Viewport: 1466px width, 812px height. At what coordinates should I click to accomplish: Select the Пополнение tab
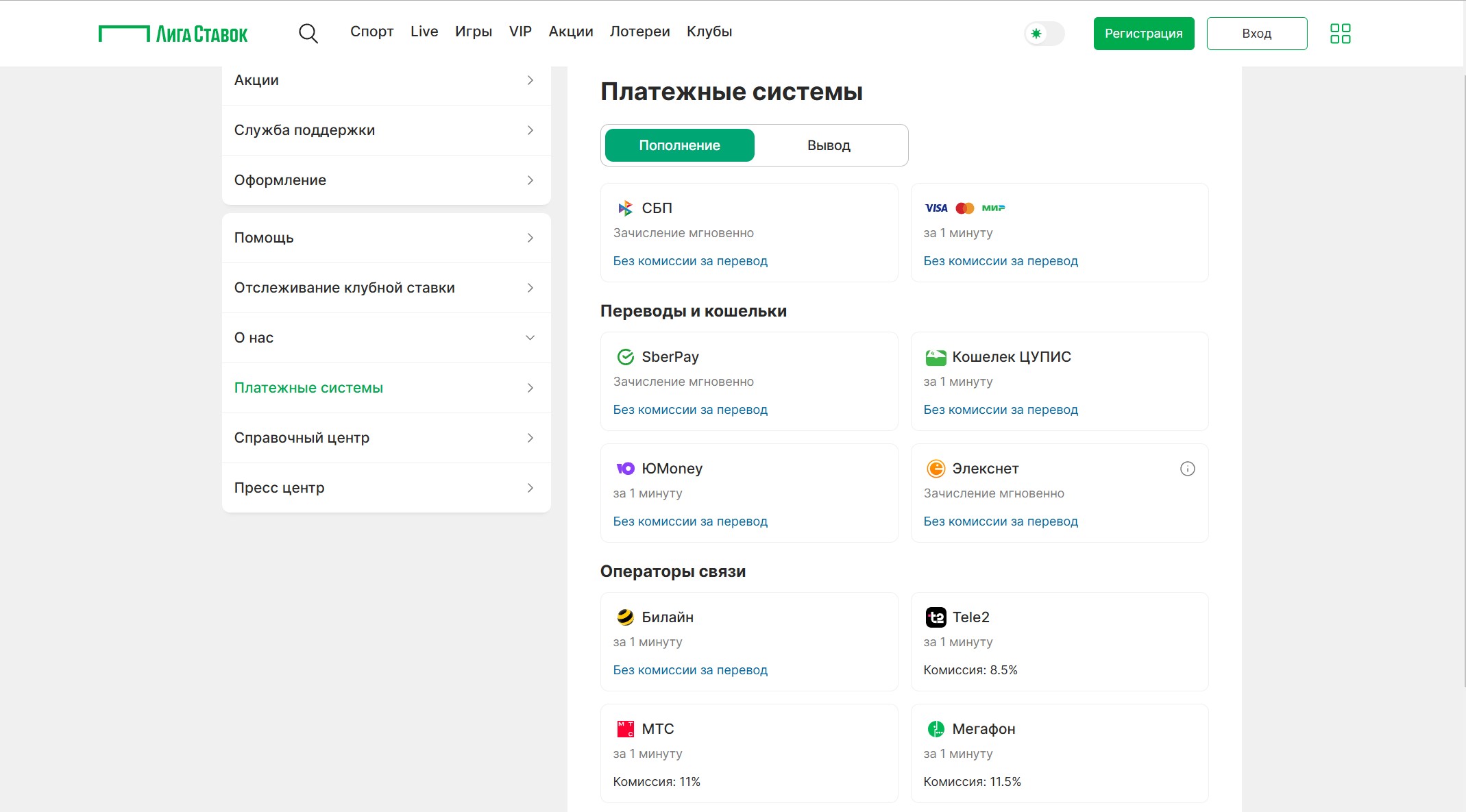(679, 145)
